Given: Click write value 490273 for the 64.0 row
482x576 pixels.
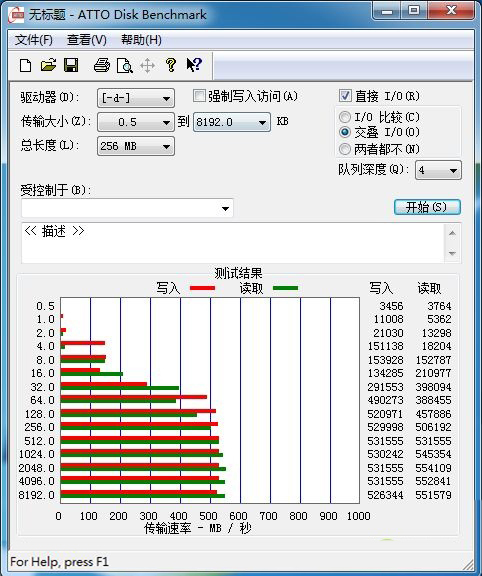Looking at the screenshot, I should coord(385,400).
